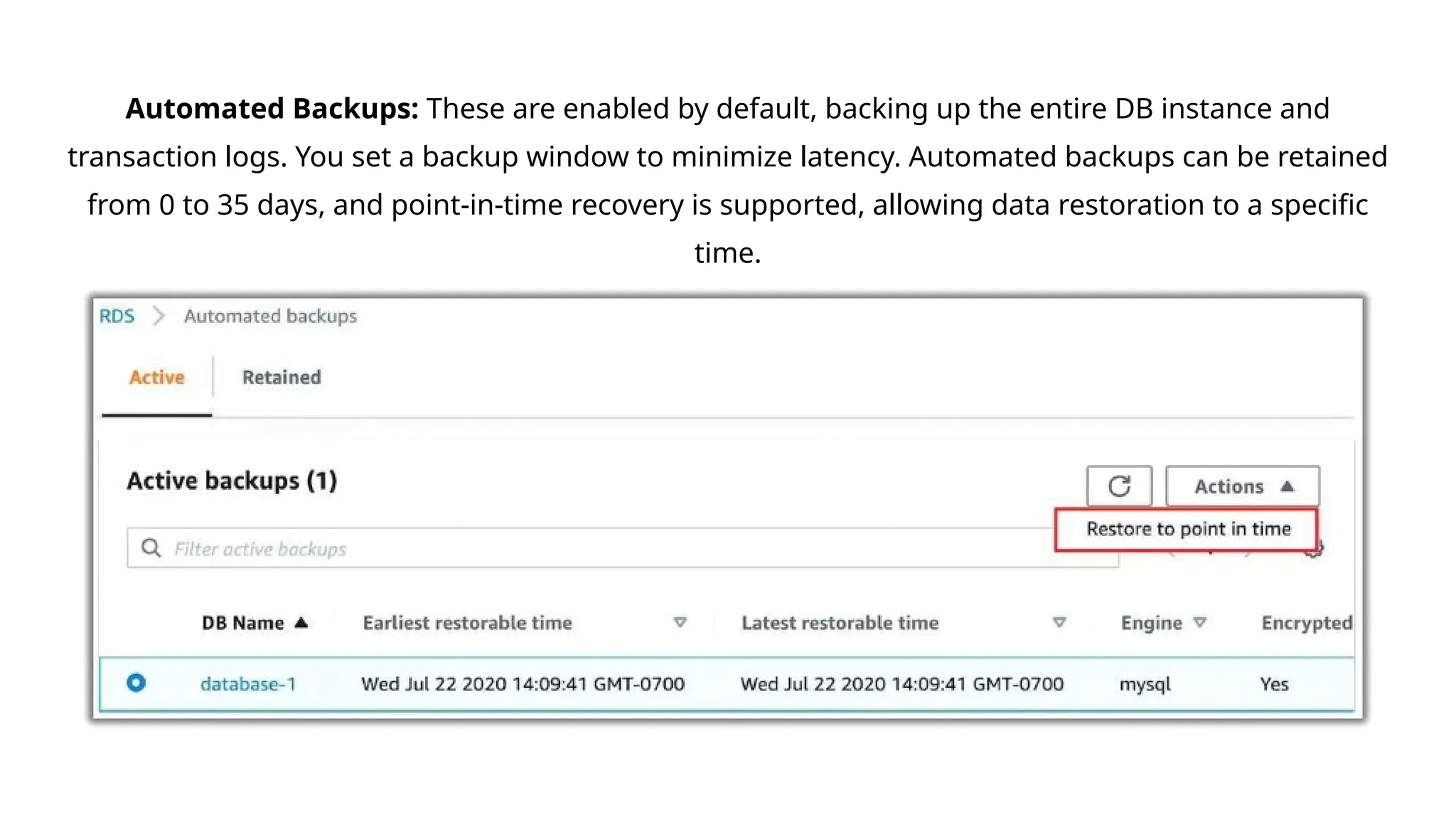Click the Engine column sort arrow

1200,623
